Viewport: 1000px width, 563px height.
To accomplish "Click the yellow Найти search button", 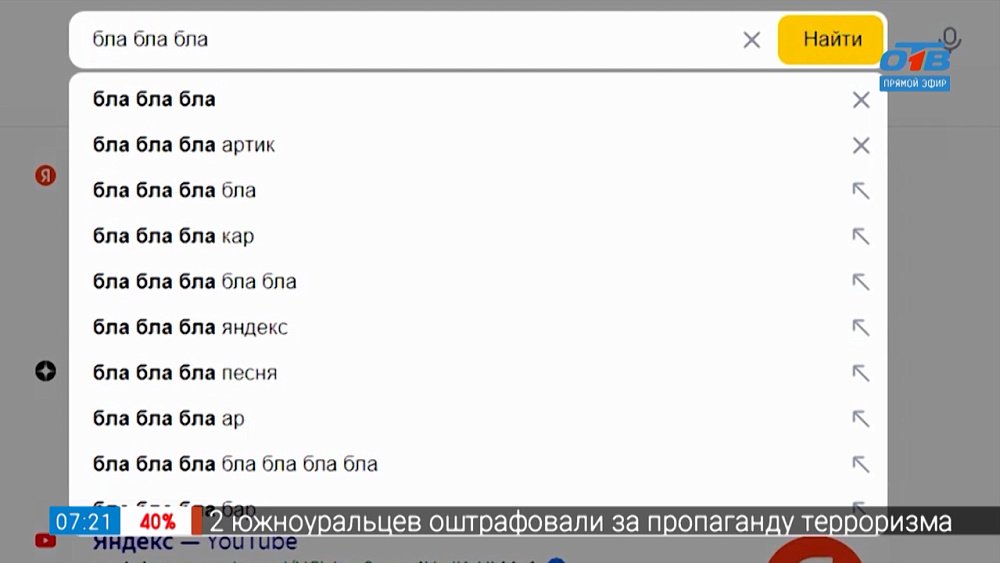I will click(x=830, y=40).
